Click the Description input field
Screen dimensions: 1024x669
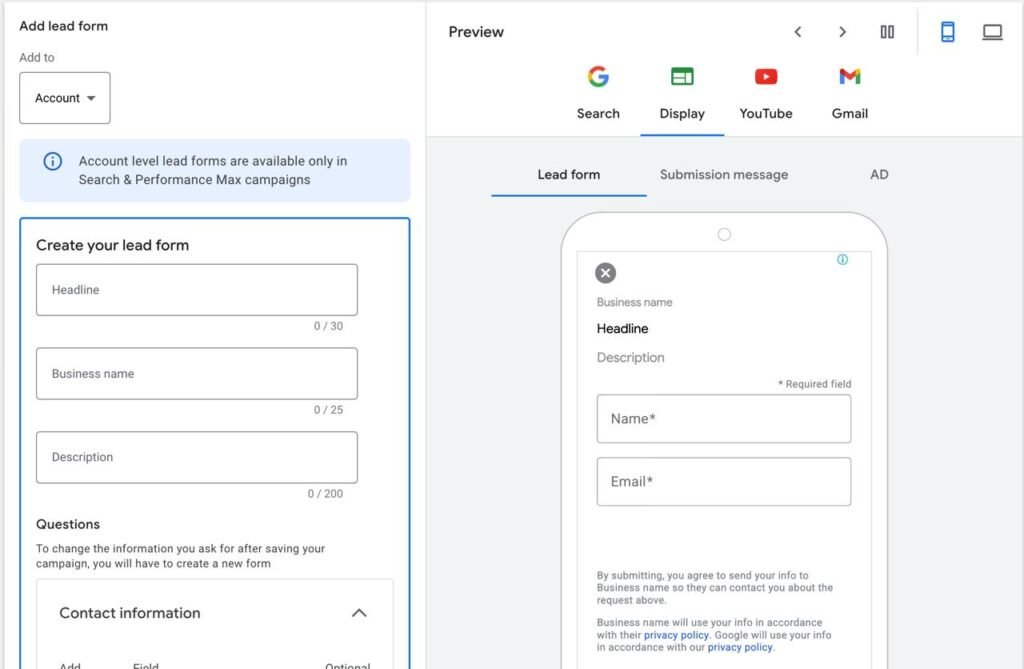(x=197, y=457)
